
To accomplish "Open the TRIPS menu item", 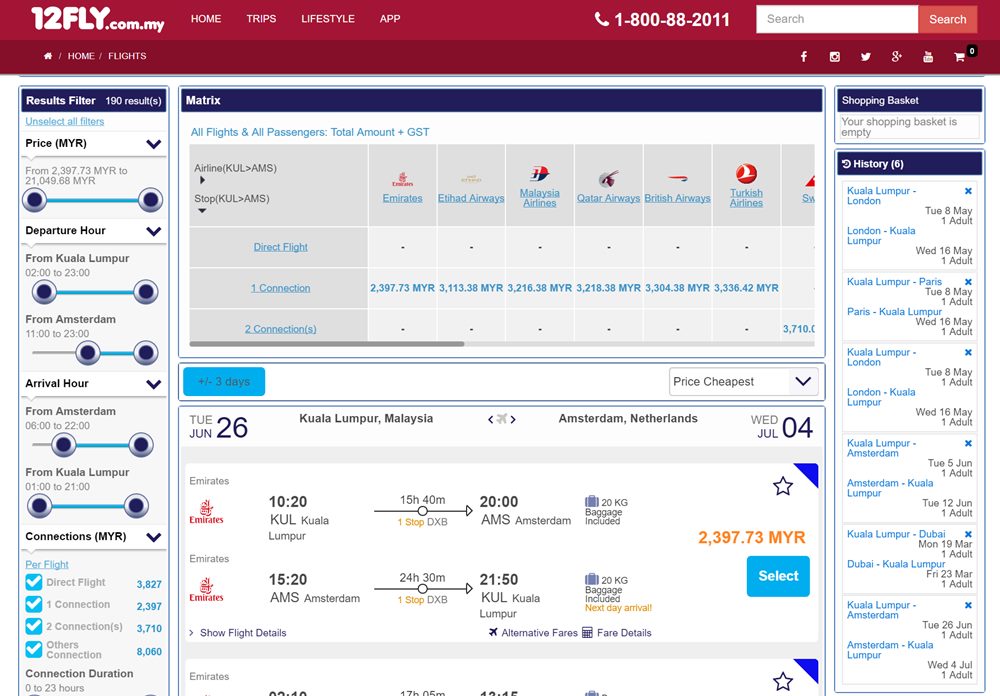I will [x=261, y=19].
